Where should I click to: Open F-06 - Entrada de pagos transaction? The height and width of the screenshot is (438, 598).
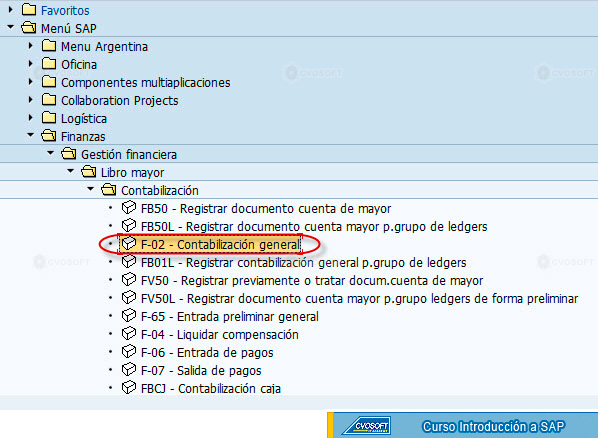tap(207, 353)
